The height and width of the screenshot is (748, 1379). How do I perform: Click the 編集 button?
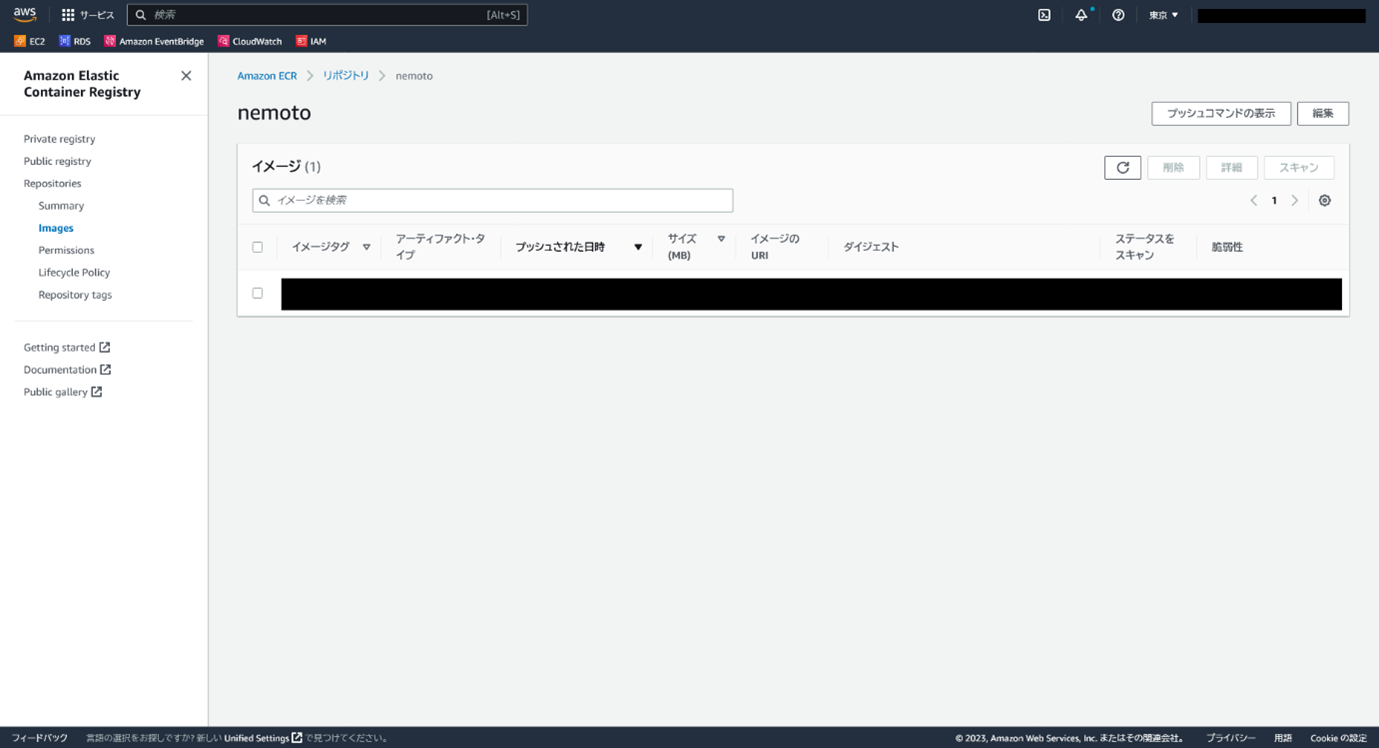(x=1323, y=113)
